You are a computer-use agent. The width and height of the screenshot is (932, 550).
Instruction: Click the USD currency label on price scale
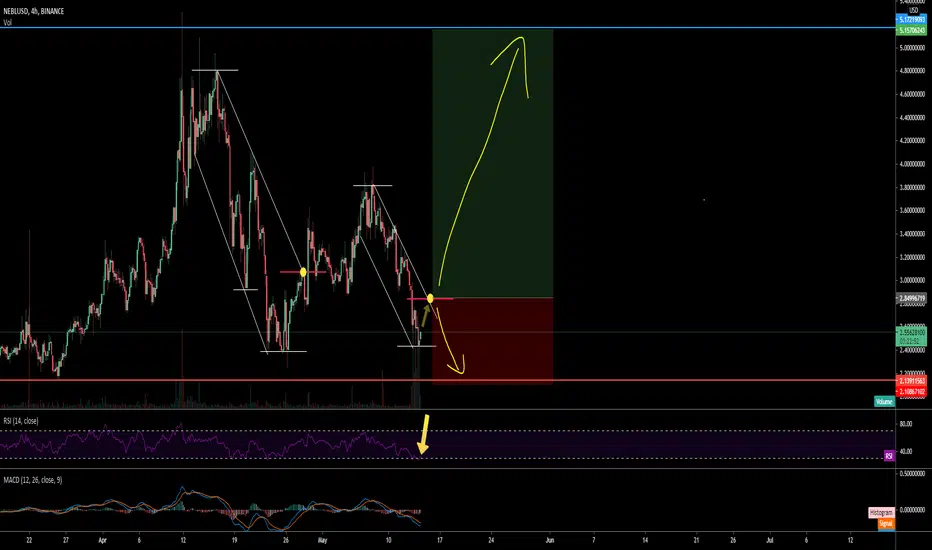914,11
